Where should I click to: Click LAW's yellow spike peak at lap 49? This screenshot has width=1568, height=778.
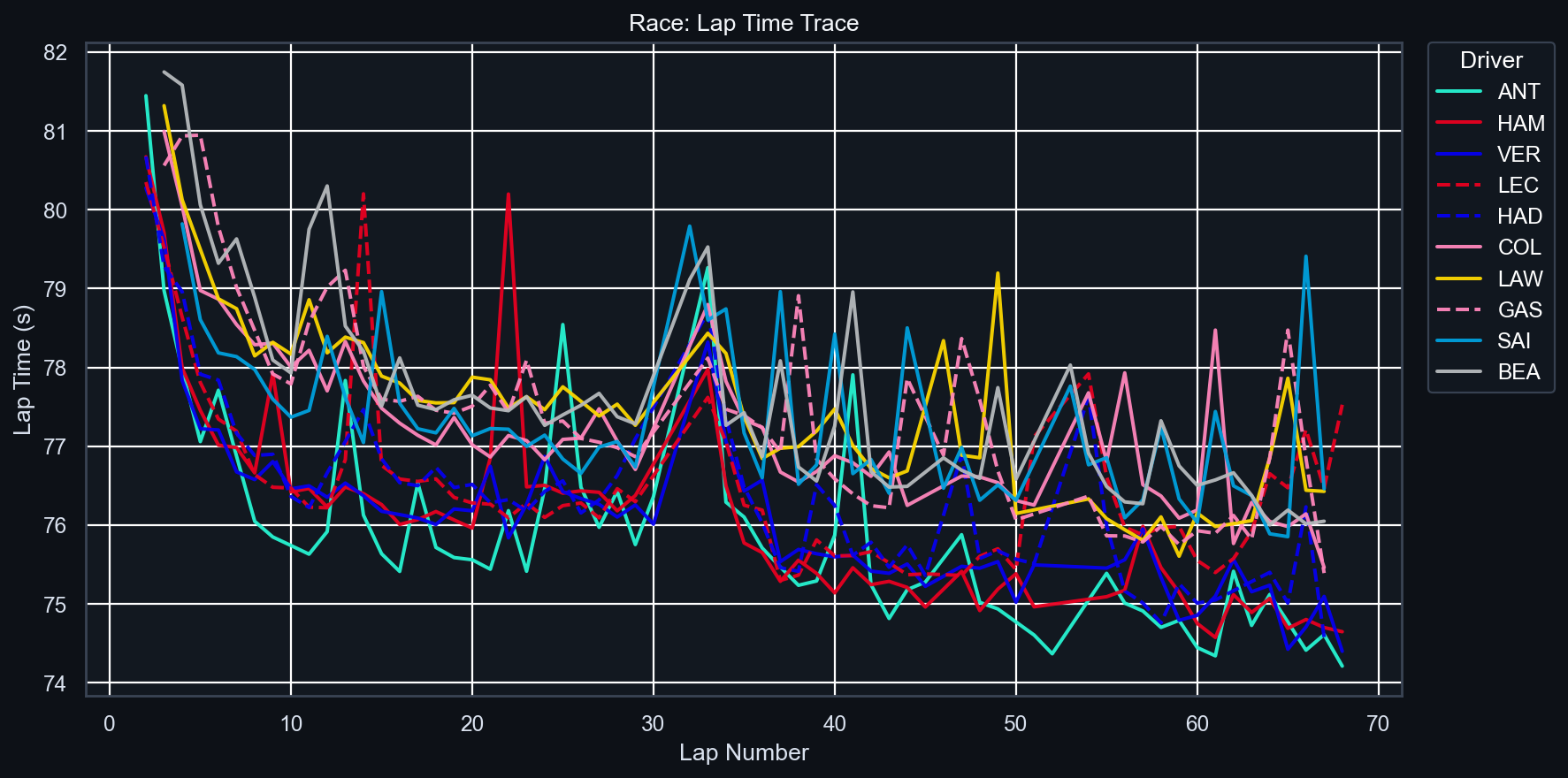998,273
